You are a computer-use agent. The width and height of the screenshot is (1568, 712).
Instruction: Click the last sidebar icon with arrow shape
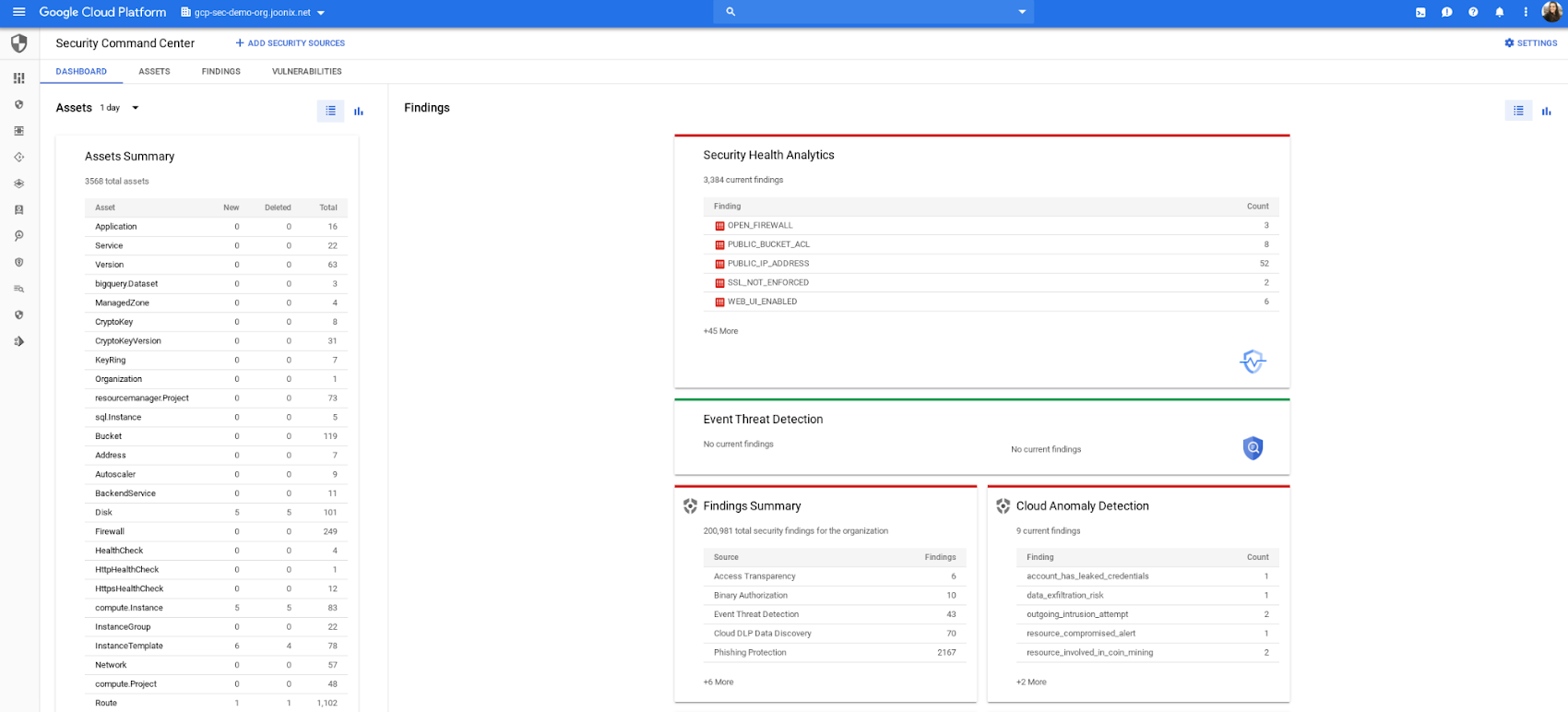coord(18,341)
